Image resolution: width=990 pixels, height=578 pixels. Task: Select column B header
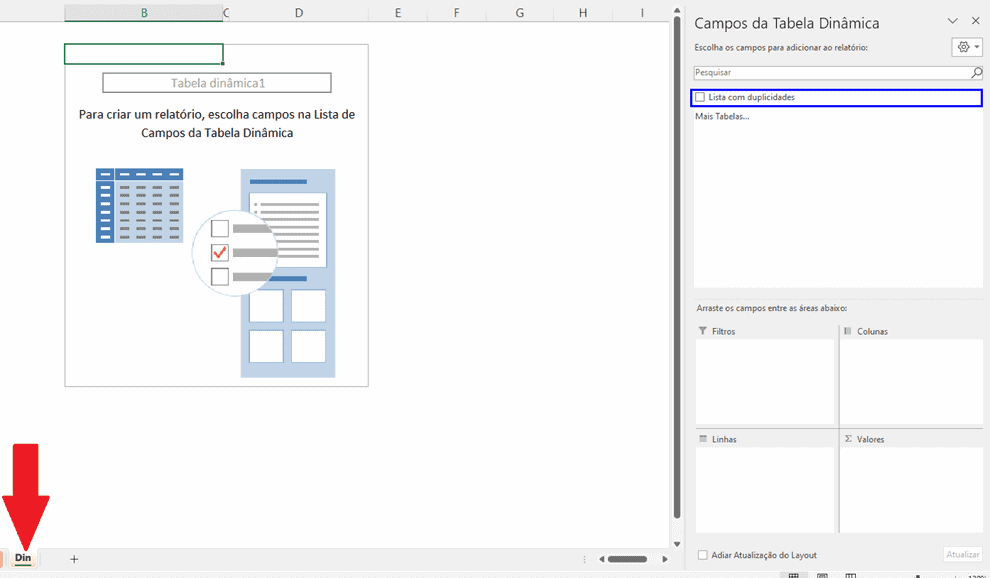pyautogui.click(x=144, y=13)
